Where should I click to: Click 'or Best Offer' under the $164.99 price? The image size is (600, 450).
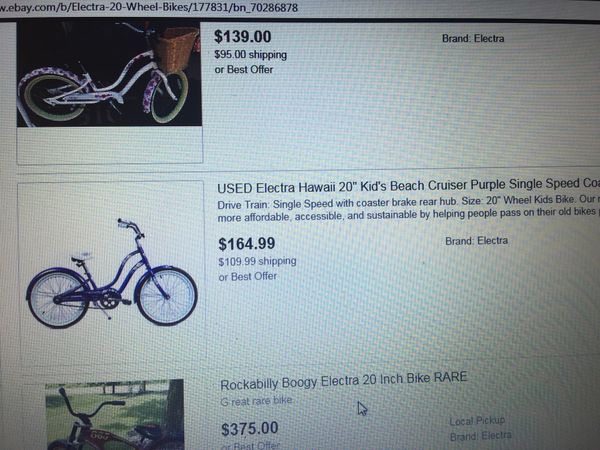(248, 276)
